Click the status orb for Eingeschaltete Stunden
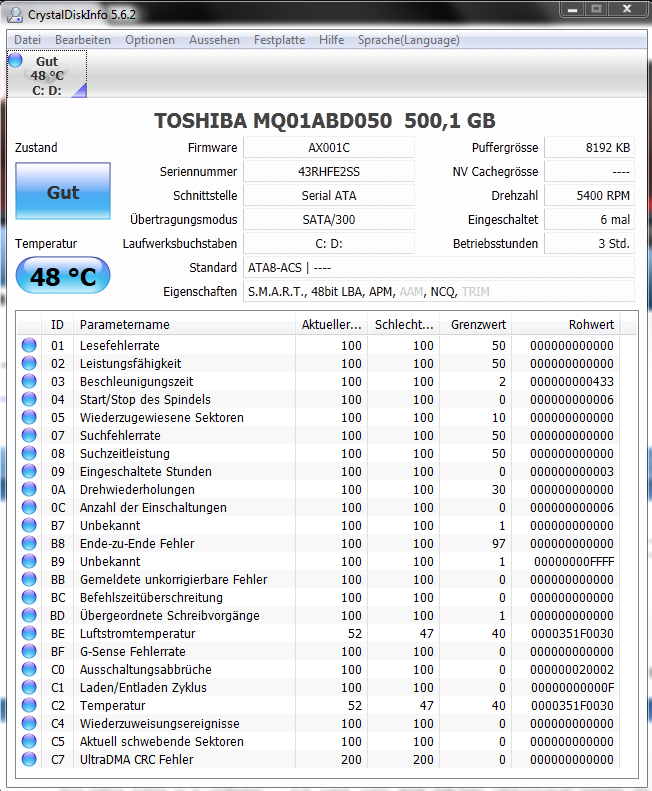The height and width of the screenshot is (791, 652). click(29, 471)
